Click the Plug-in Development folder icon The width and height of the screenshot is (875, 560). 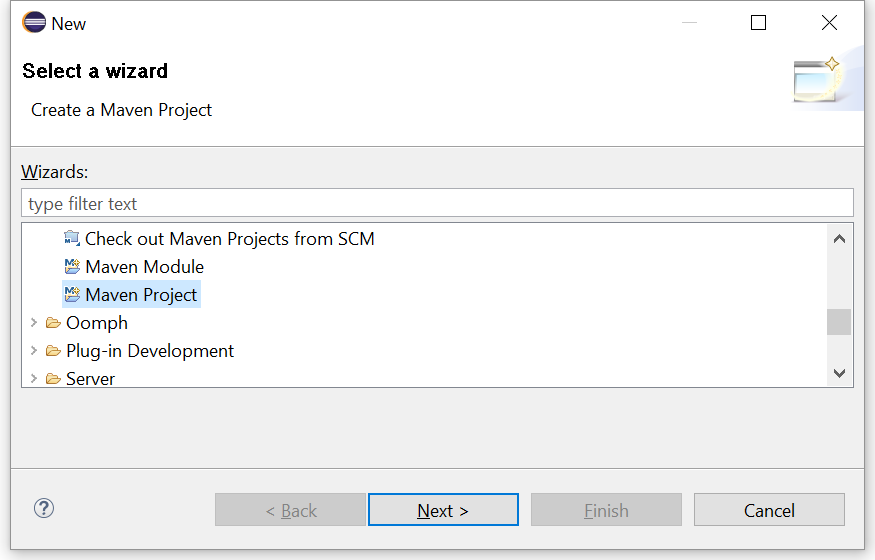pyautogui.click(x=53, y=350)
